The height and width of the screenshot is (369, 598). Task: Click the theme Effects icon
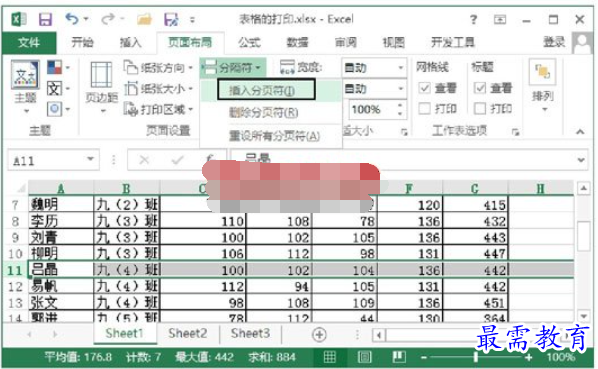coord(55,109)
